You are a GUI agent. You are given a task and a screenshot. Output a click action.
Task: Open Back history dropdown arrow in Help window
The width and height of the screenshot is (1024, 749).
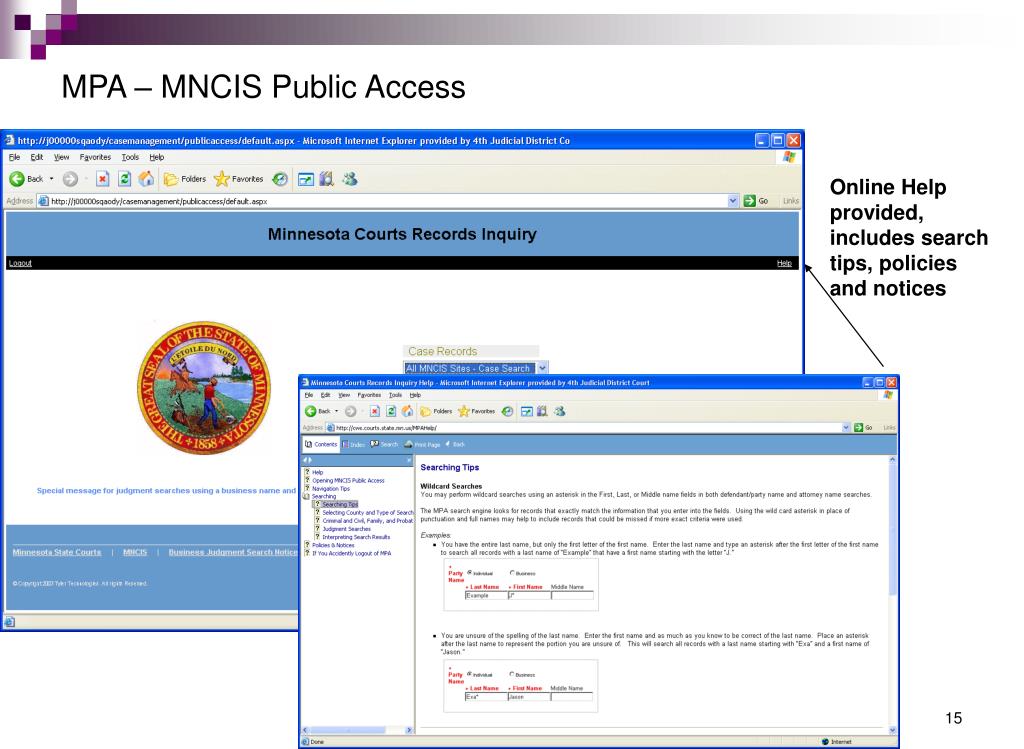[x=336, y=411]
